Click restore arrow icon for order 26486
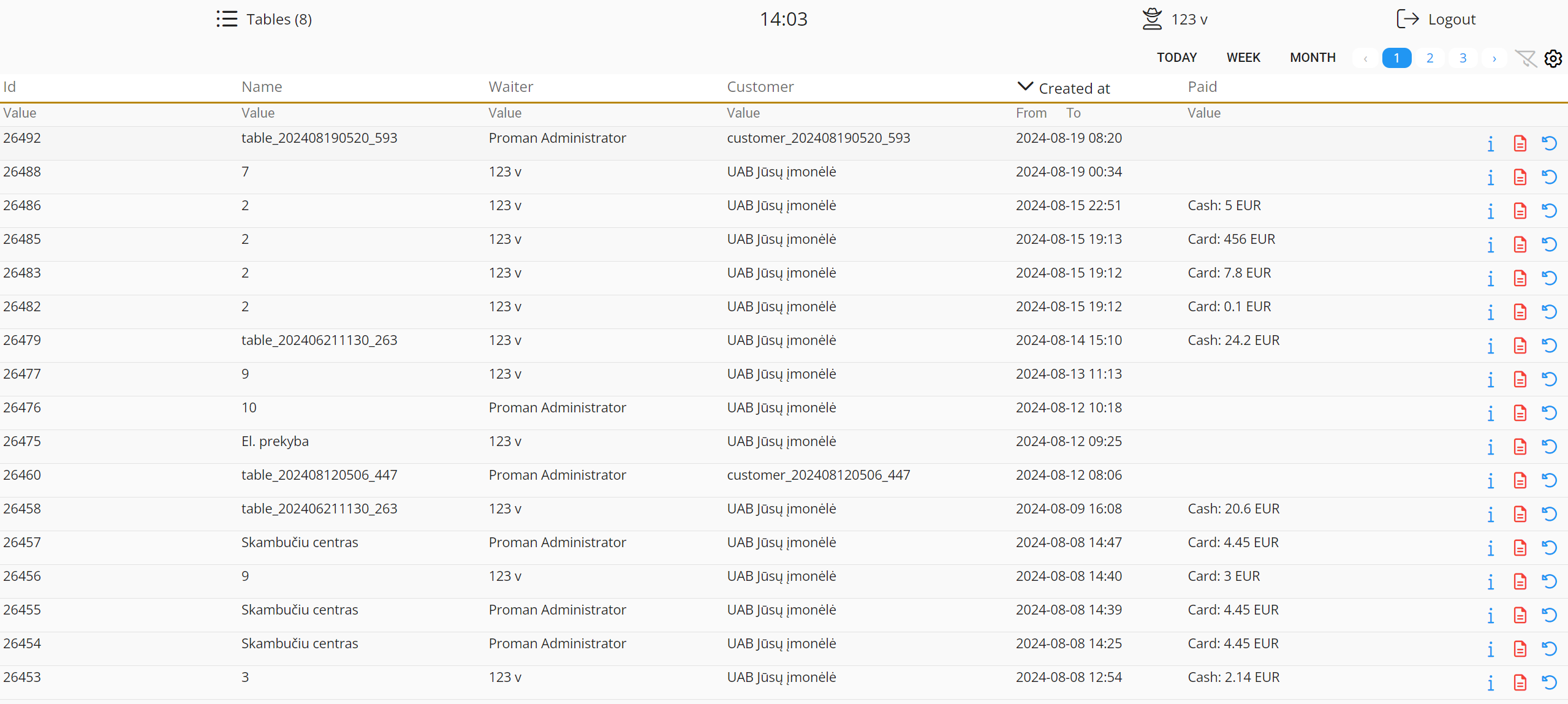Screen dimensions: 1568x704 pos(1550,211)
